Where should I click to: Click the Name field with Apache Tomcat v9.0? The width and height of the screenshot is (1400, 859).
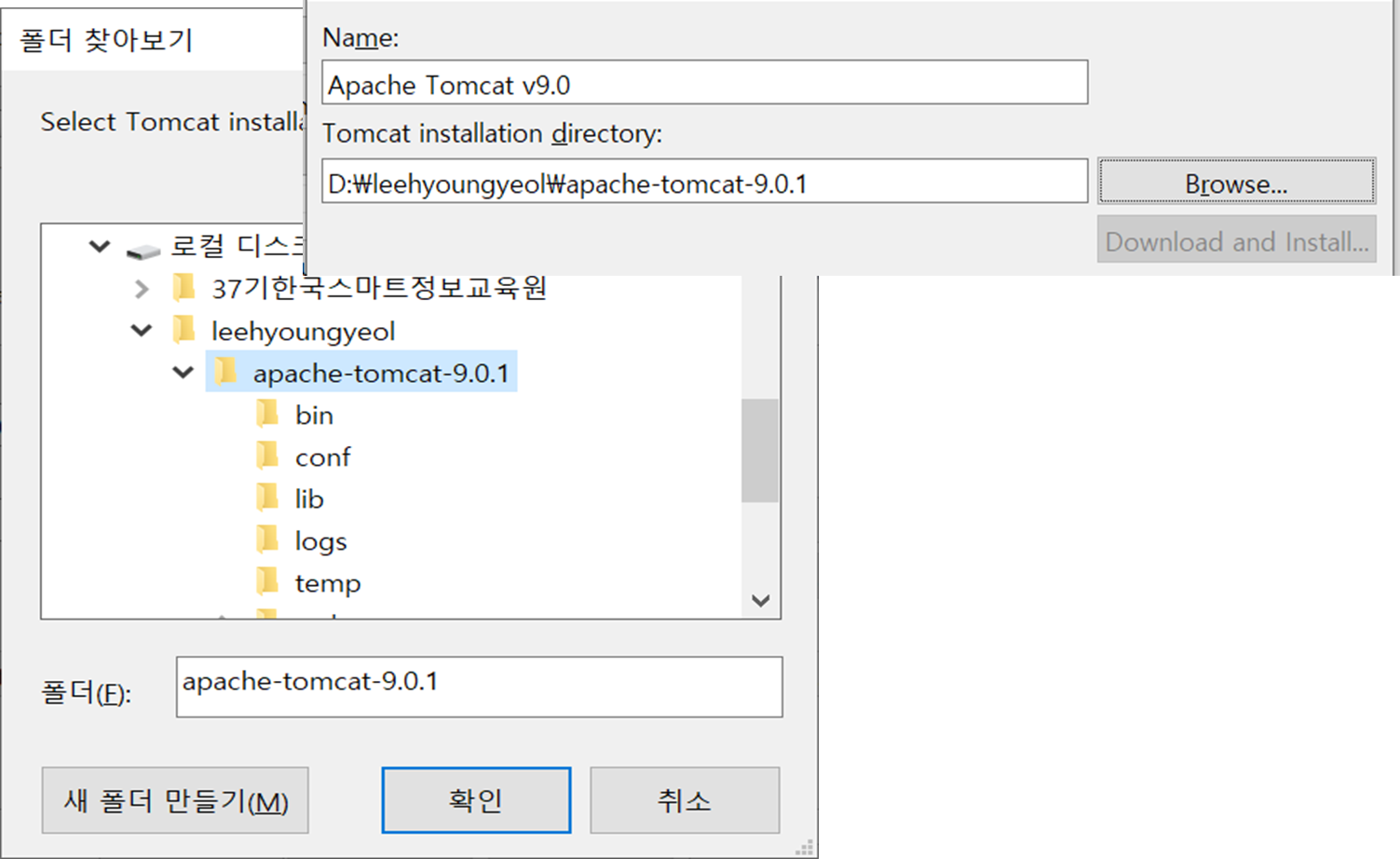pyautogui.click(x=704, y=83)
